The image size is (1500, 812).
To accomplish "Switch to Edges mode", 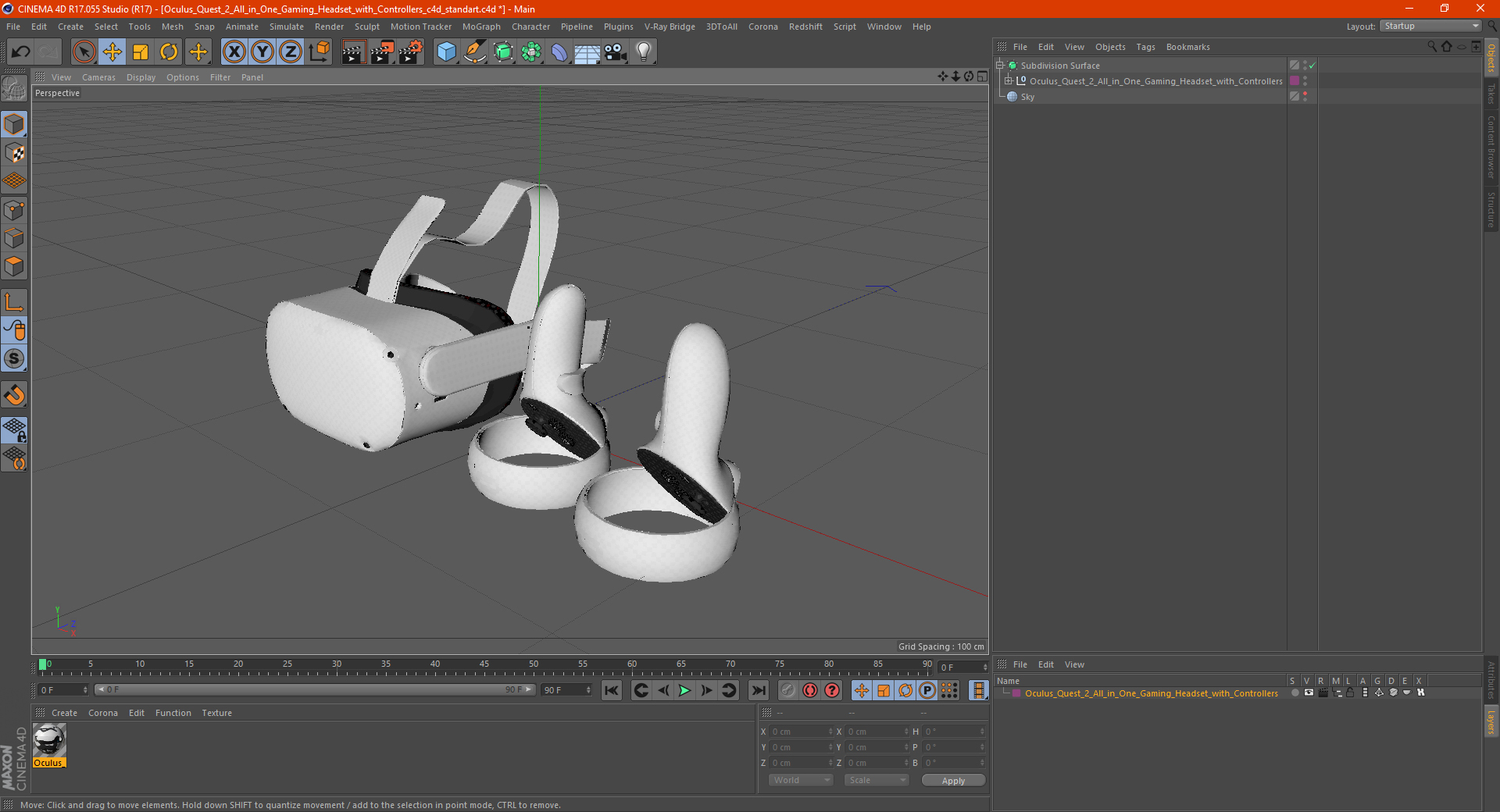I will 14,238.
